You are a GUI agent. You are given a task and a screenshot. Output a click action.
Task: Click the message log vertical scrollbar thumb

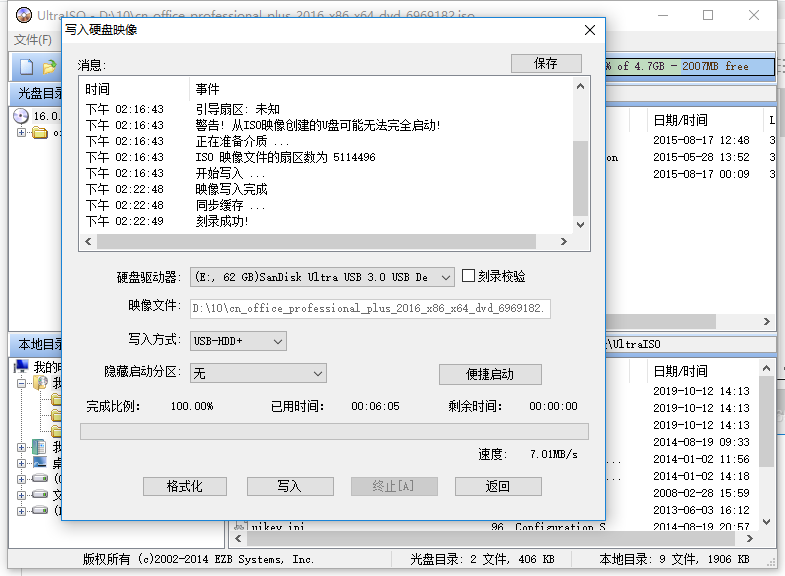pyautogui.click(x=580, y=178)
